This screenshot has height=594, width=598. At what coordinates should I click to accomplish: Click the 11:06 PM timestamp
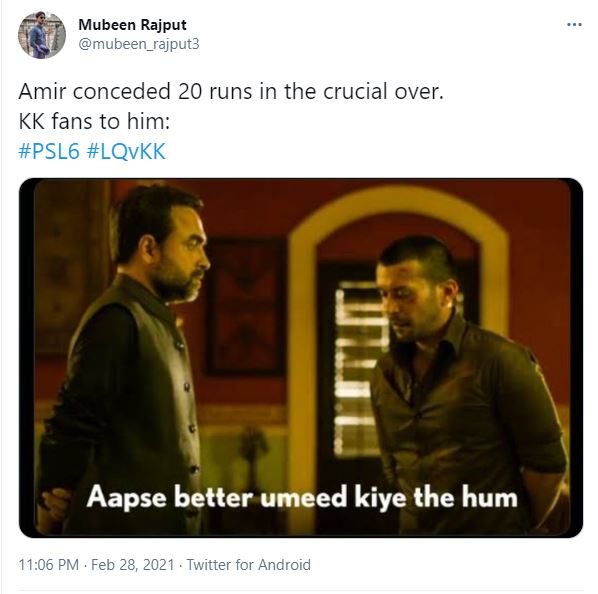(48, 565)
